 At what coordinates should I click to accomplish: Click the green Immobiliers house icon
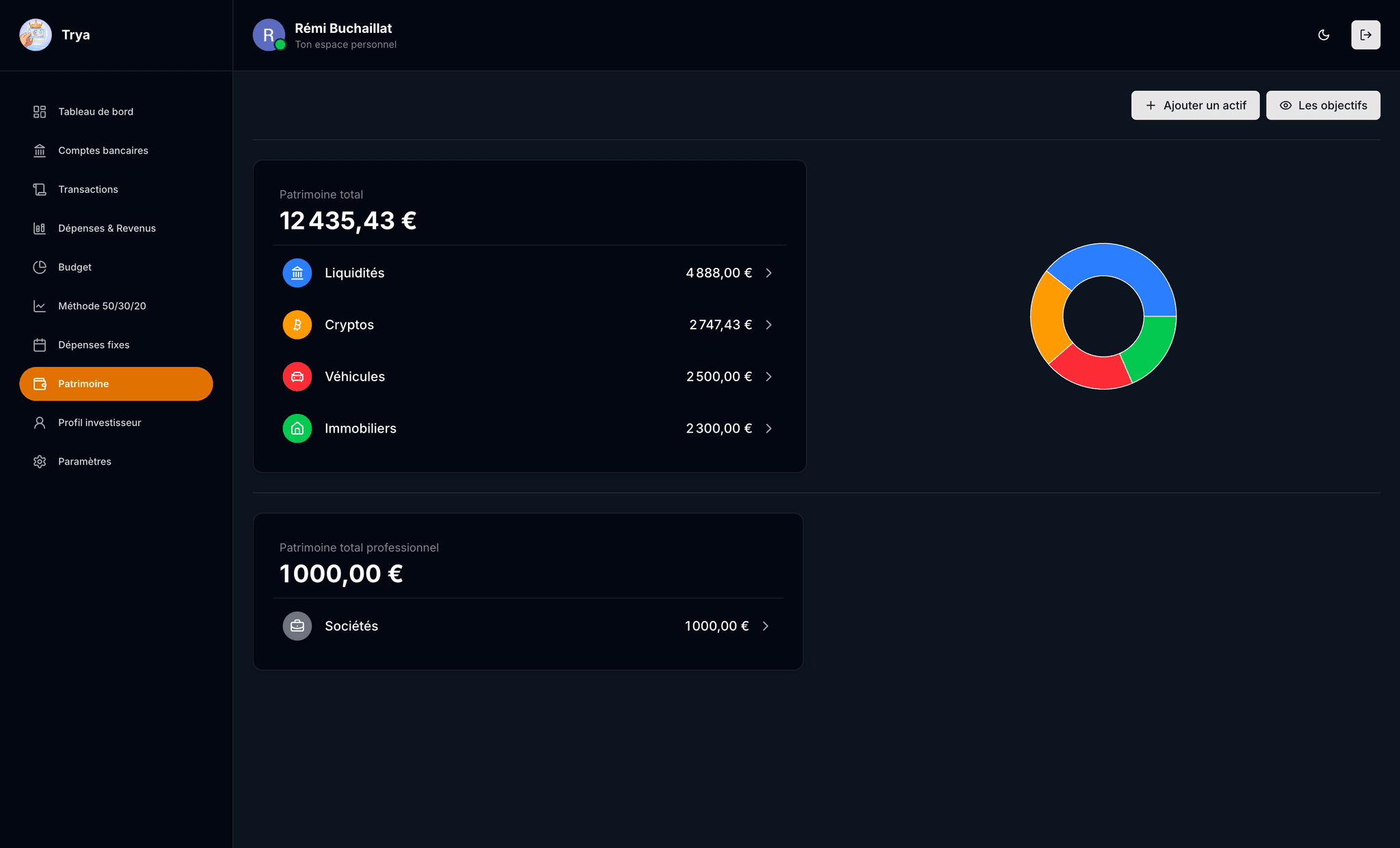click(x=297, y=428)
